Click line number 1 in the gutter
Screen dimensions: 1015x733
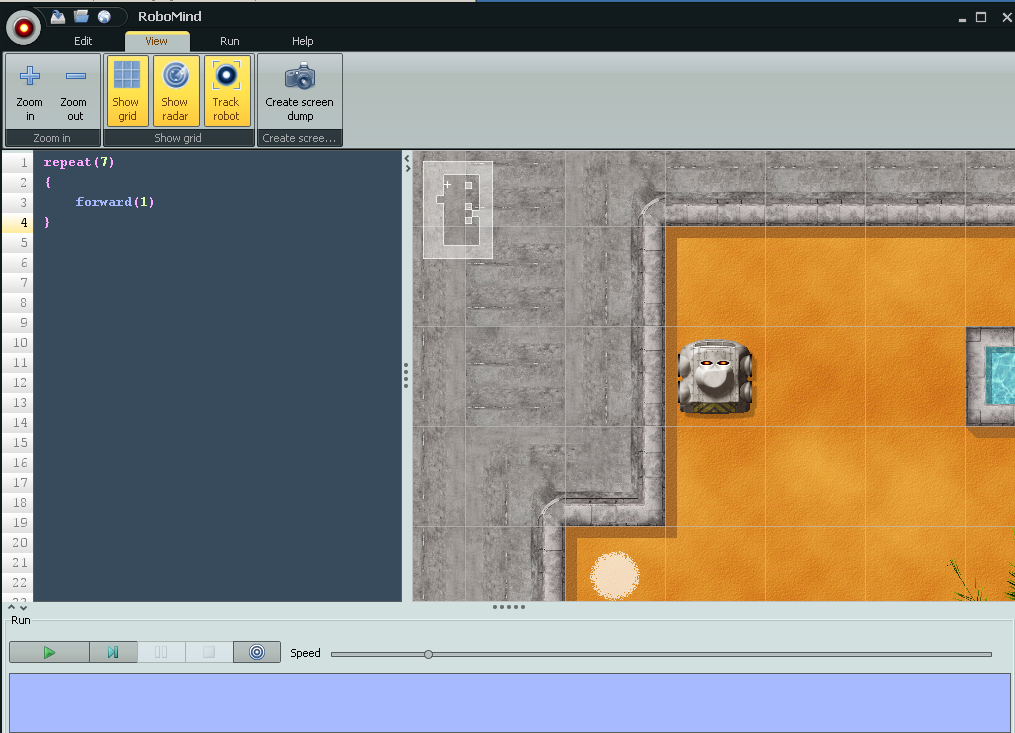point(24,163)
